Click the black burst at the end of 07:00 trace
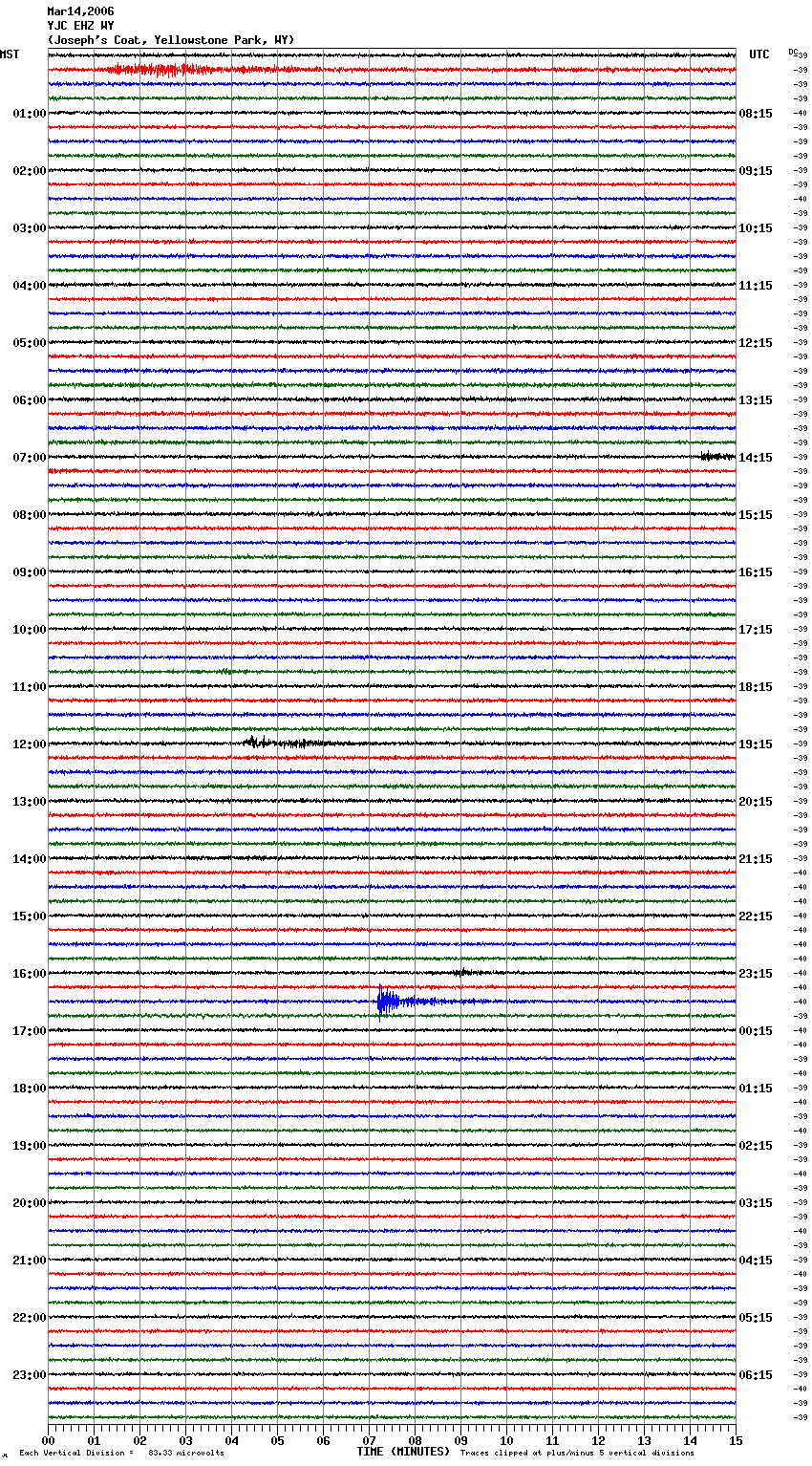Image resolution: width=812 pixels, height=1466 pixels. click(x=716, y=457)
